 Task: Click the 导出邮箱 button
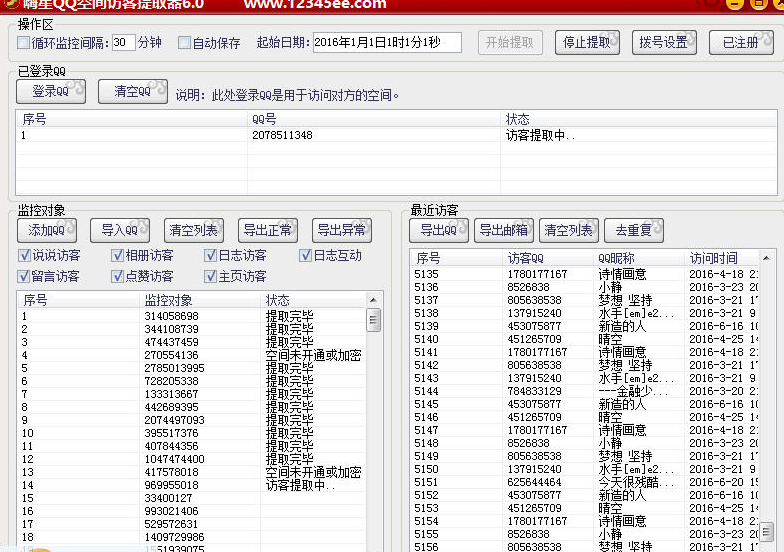pyautogui.click(x=504, y=230)
